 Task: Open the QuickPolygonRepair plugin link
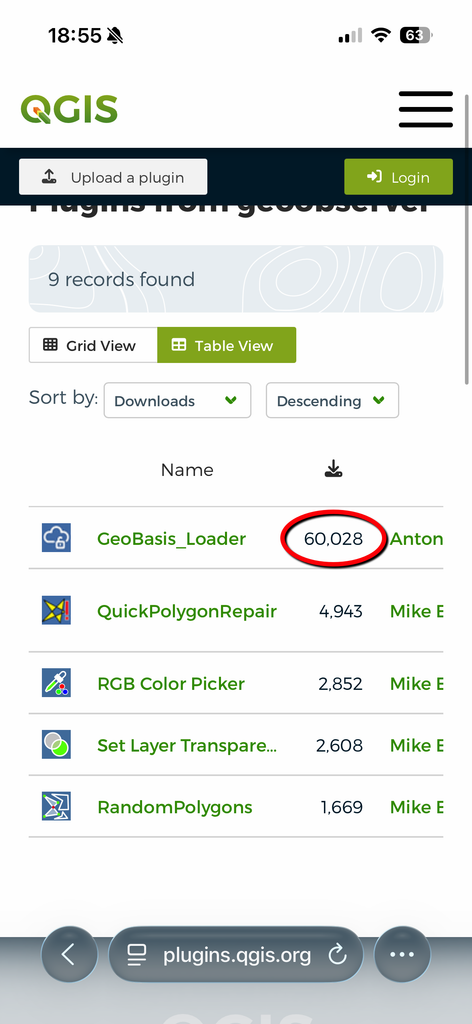[187, 611]
